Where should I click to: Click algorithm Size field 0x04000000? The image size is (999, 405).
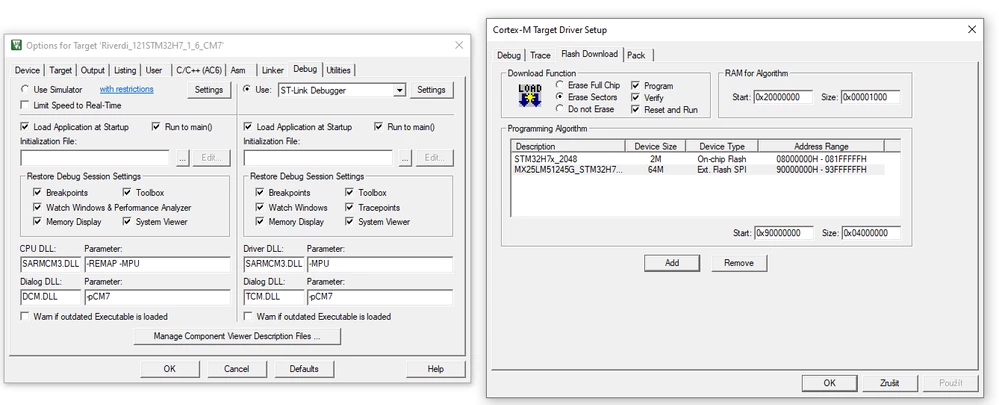[871, 232]
